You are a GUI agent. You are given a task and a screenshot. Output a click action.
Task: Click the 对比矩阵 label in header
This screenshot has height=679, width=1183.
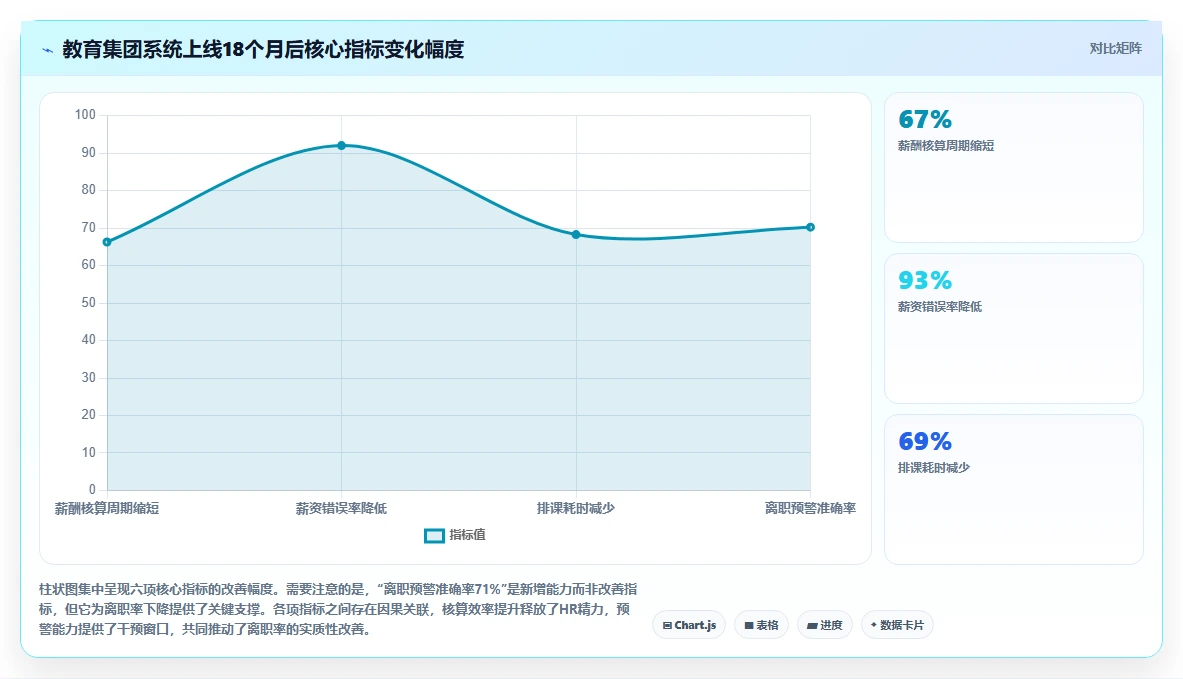[x=1115, y=48]
